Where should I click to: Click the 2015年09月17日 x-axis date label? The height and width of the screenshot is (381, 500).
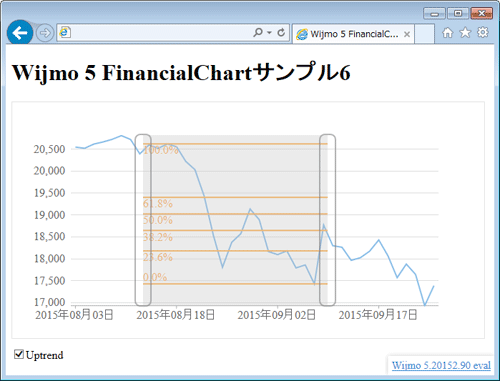pyautogui.click(x=378, y=315)
